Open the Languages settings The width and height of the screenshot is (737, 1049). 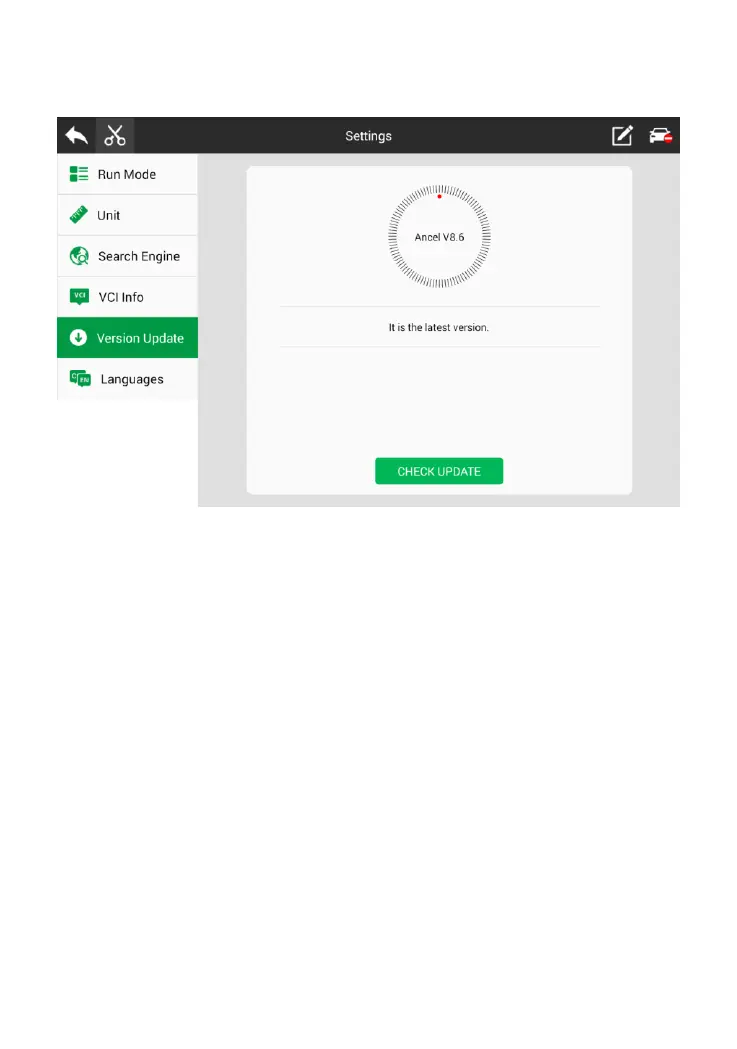127,379
